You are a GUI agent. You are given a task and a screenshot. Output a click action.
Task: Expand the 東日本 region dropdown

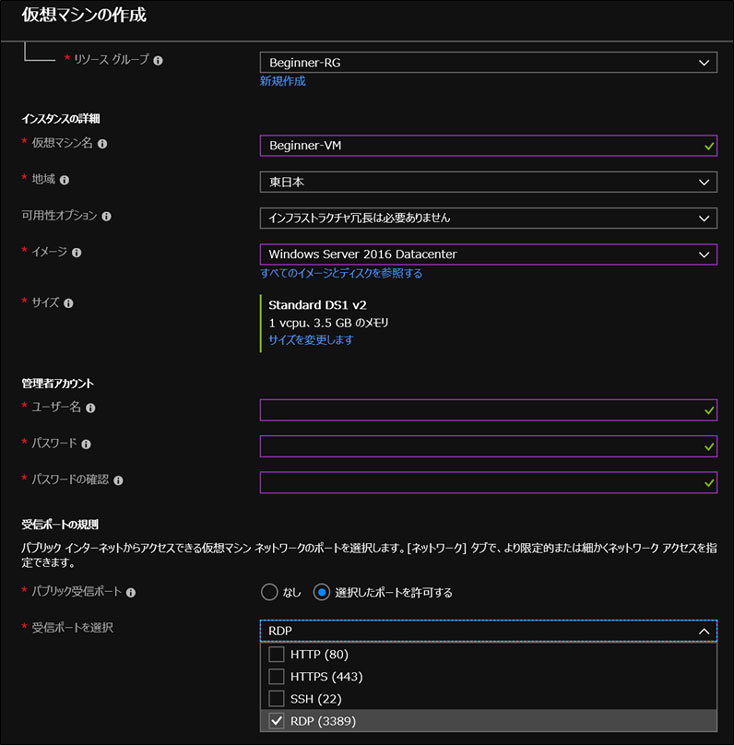click(x=488, y=182)
